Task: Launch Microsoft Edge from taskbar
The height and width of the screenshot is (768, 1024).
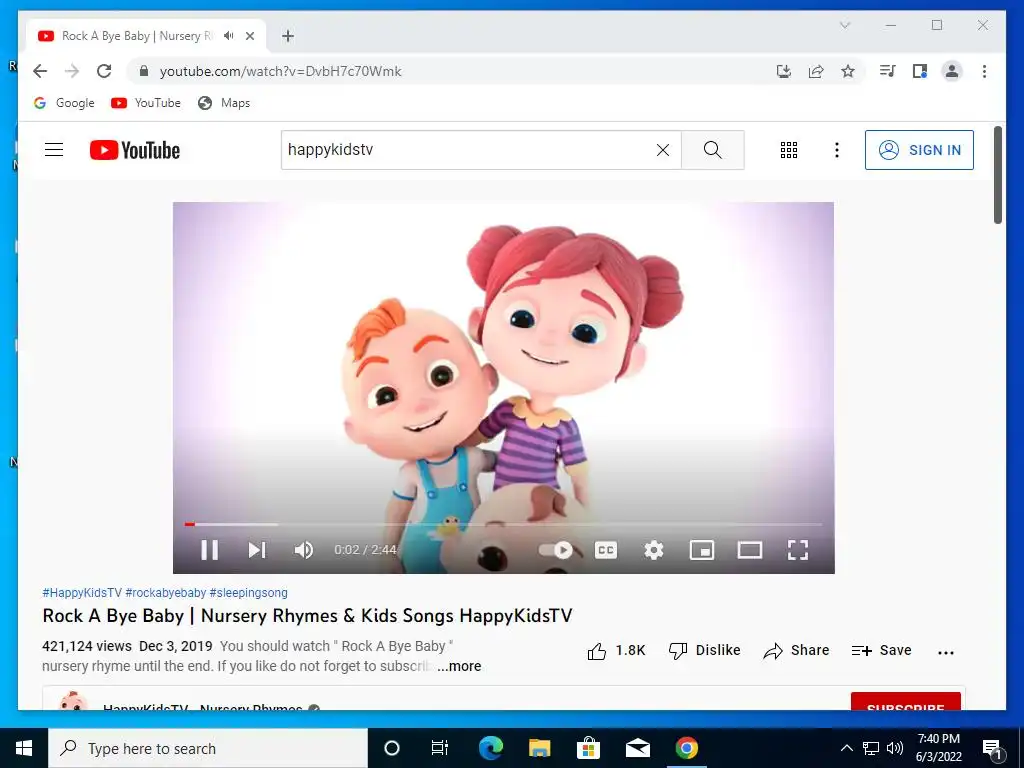Action: click(x=490, y=748)
